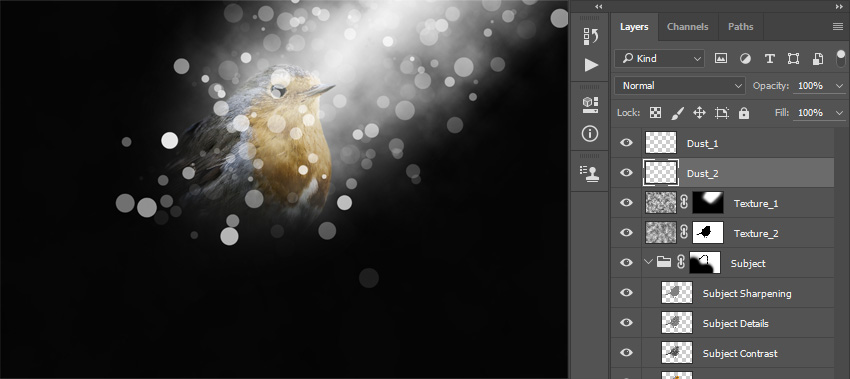The height and width of the screenshot is (379, 850).
Task: Open the 3D panel icon
Action: tap(591, 105)
